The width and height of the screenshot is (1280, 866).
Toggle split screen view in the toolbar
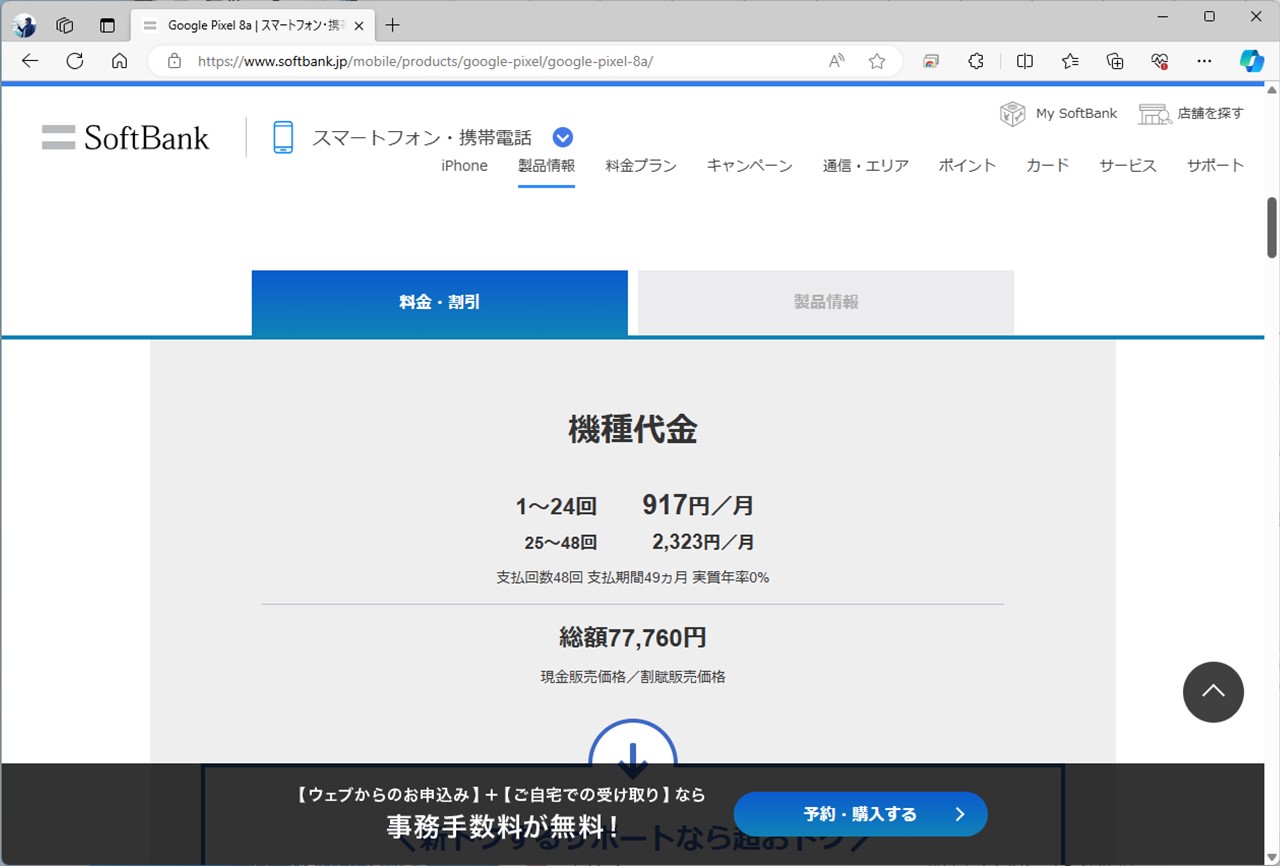coord(1024,61)
